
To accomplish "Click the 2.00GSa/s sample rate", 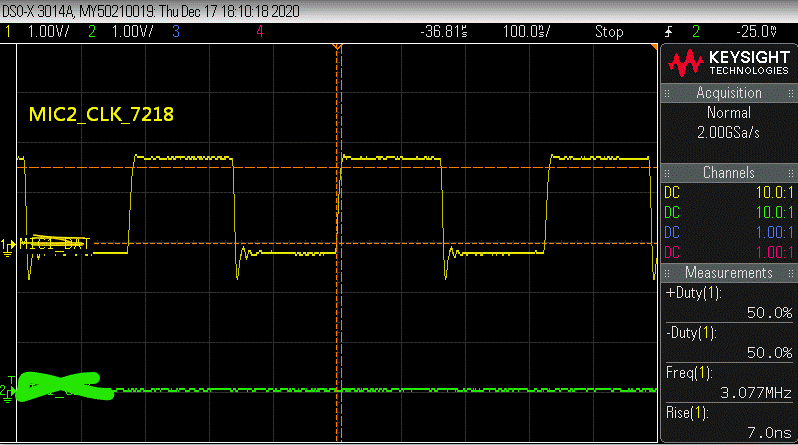I will (x=728, y=132).
